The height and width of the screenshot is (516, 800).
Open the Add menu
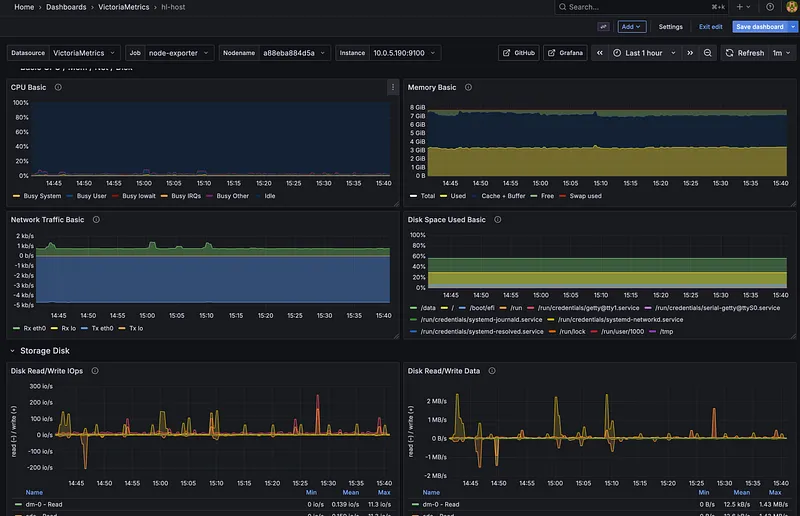[x=632, y=27]
